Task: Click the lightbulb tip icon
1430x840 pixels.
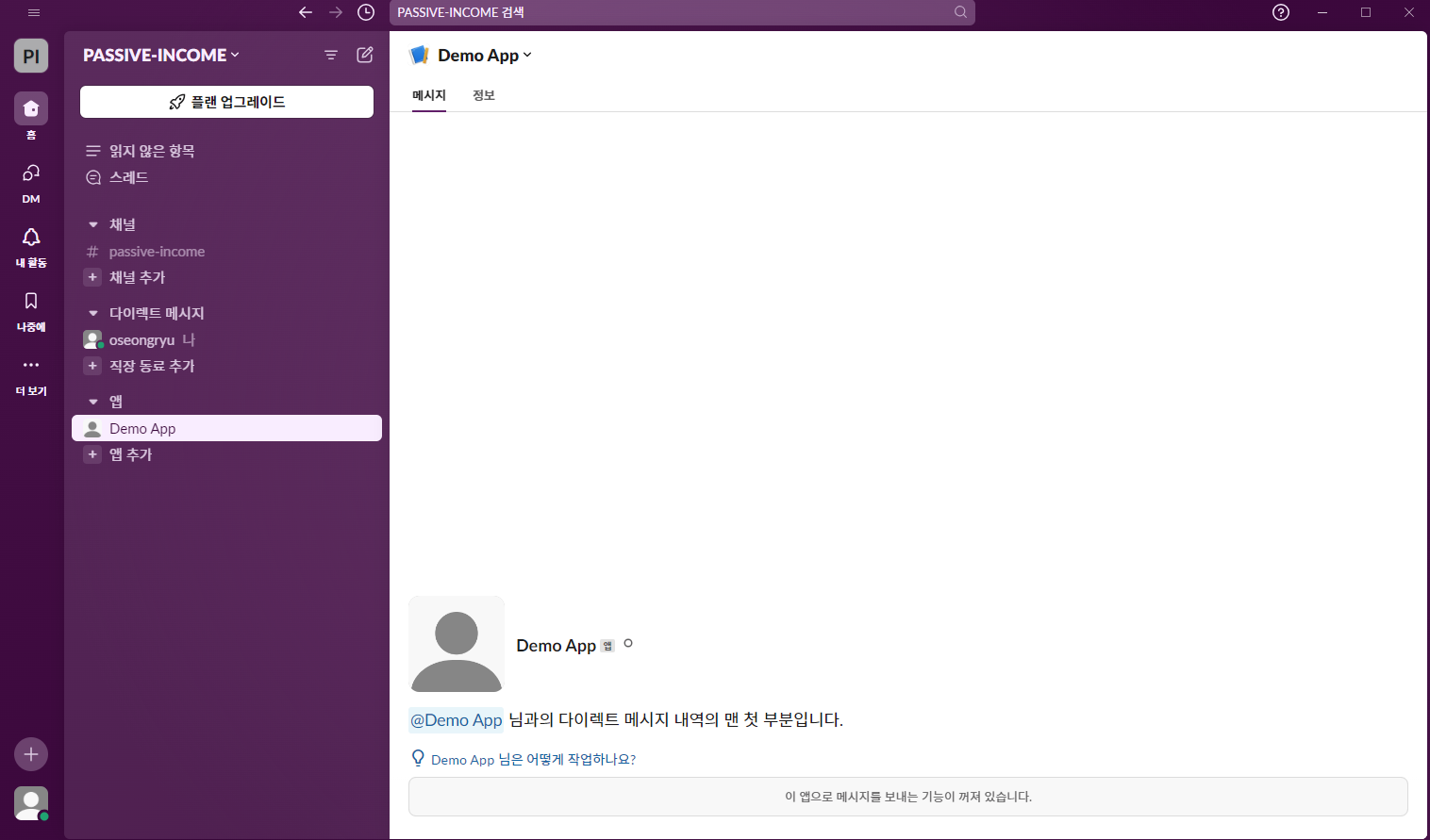Action: point(418,758)
